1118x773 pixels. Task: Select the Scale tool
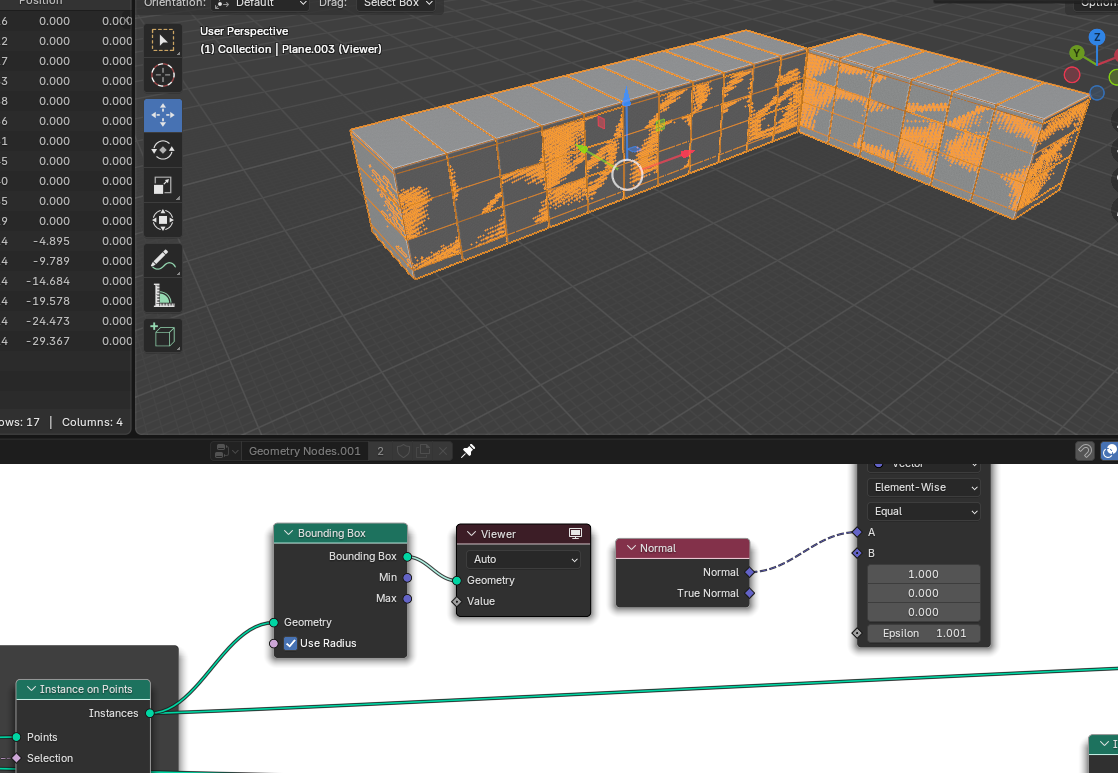point(163,185)
